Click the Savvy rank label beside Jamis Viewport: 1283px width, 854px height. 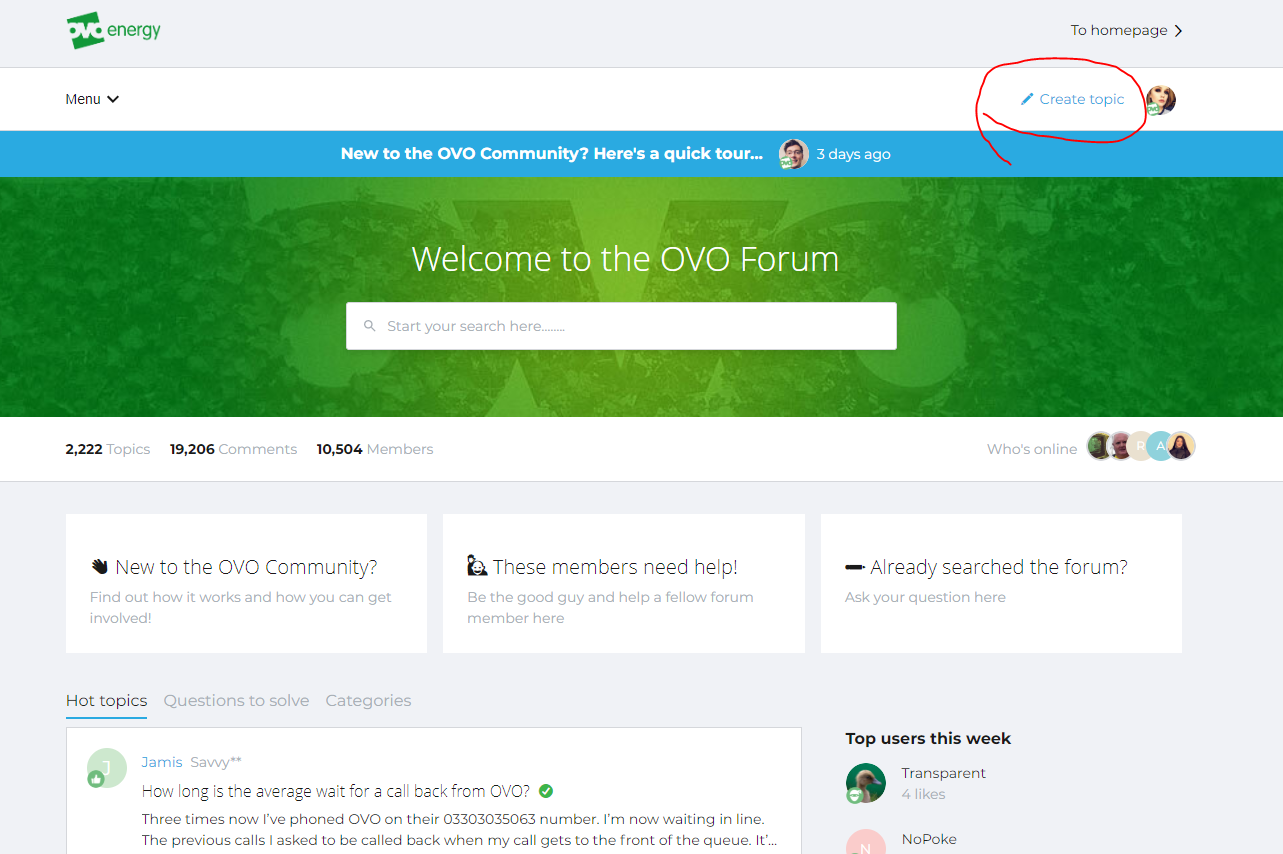coord(216,762)
